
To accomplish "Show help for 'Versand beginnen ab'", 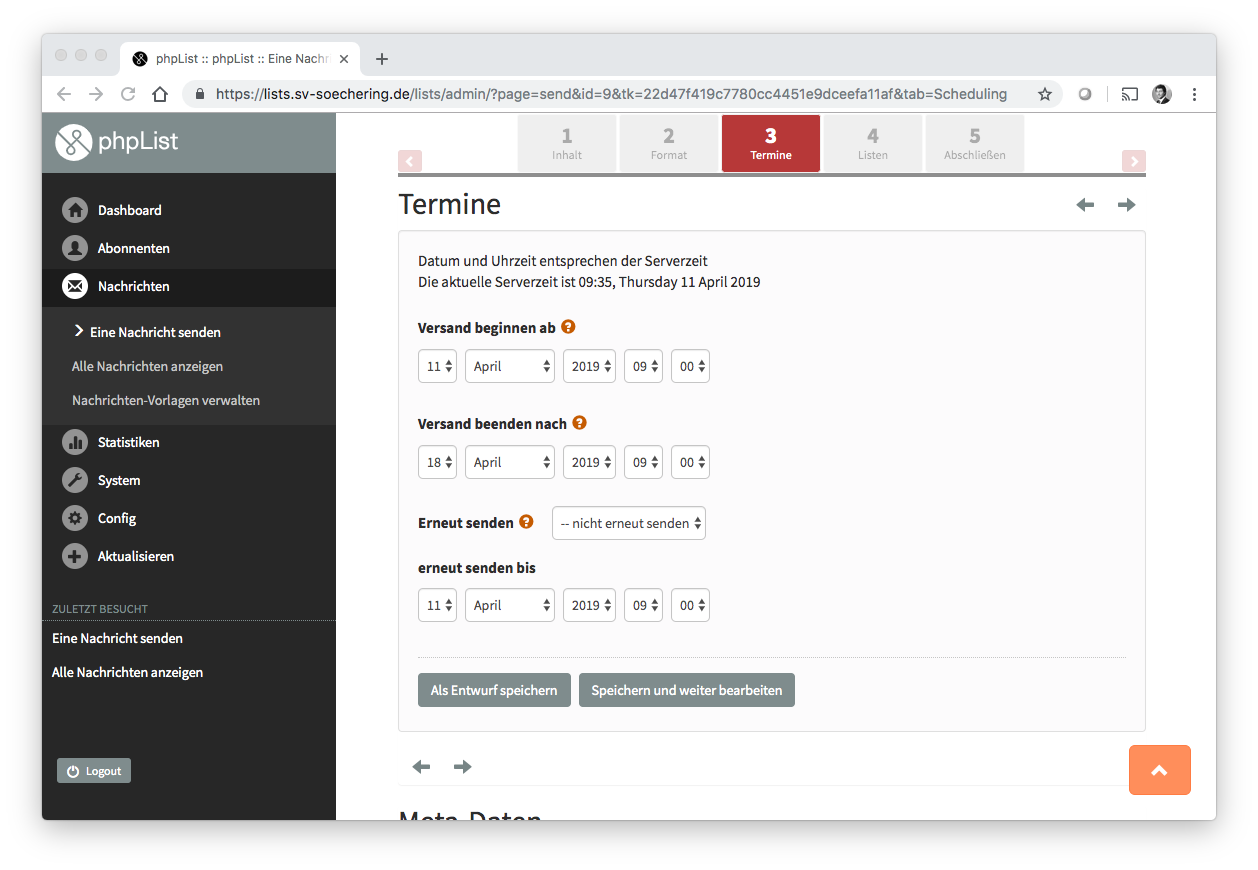I will [568, 327].
